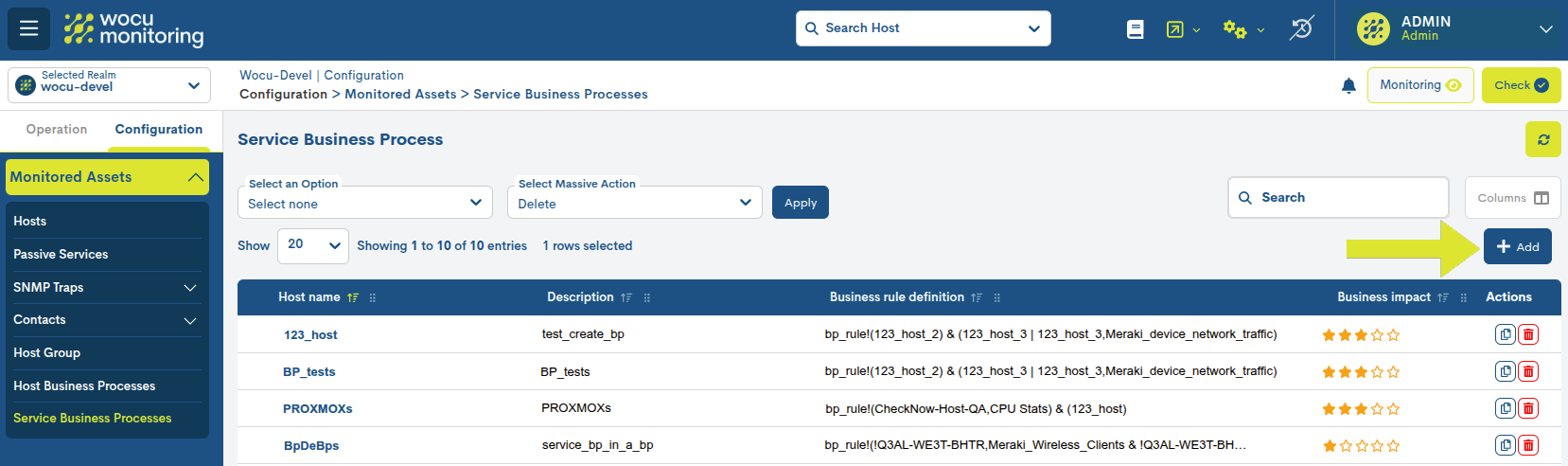1568x466 pixels.
Task: Duplicate the PROXMOXs row
Action: point(1506,408)
